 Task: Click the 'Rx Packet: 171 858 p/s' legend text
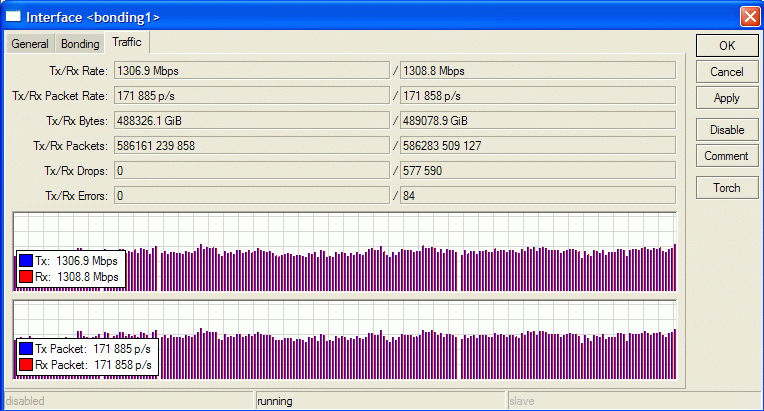(x=94, y=365)
